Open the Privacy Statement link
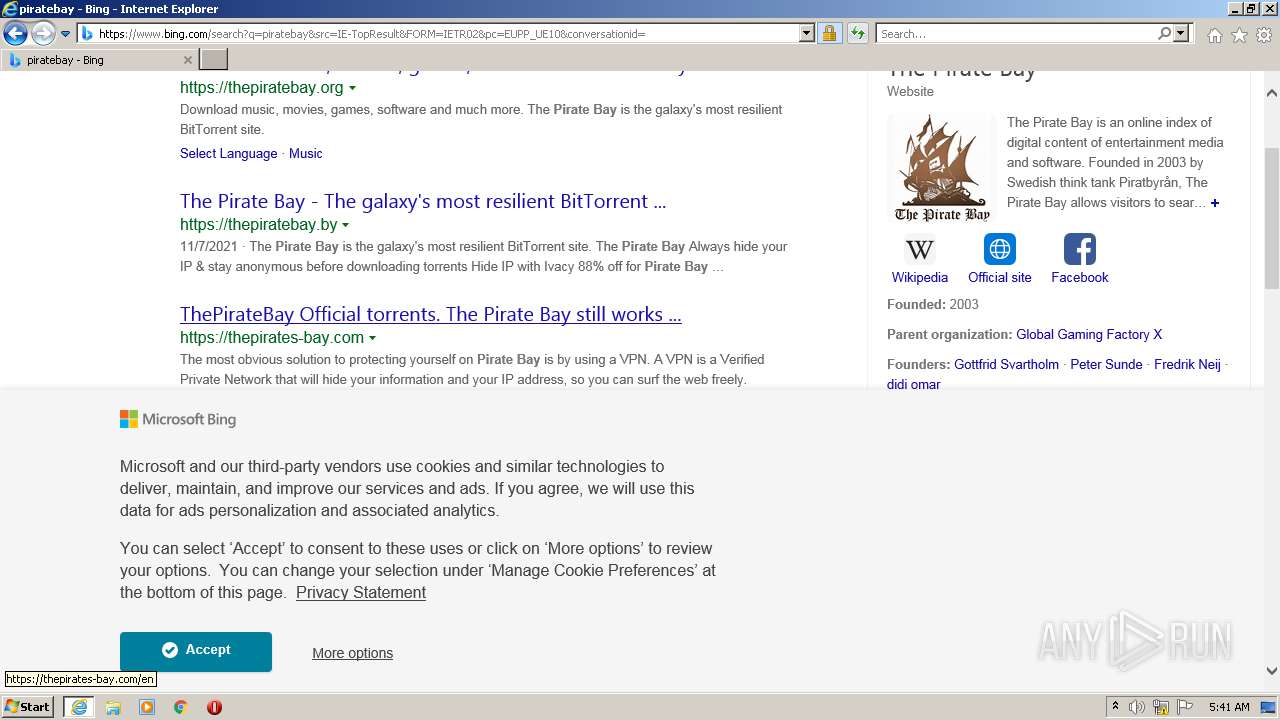The width and height of the screenshot is (1280, 720). click(361, 592)
